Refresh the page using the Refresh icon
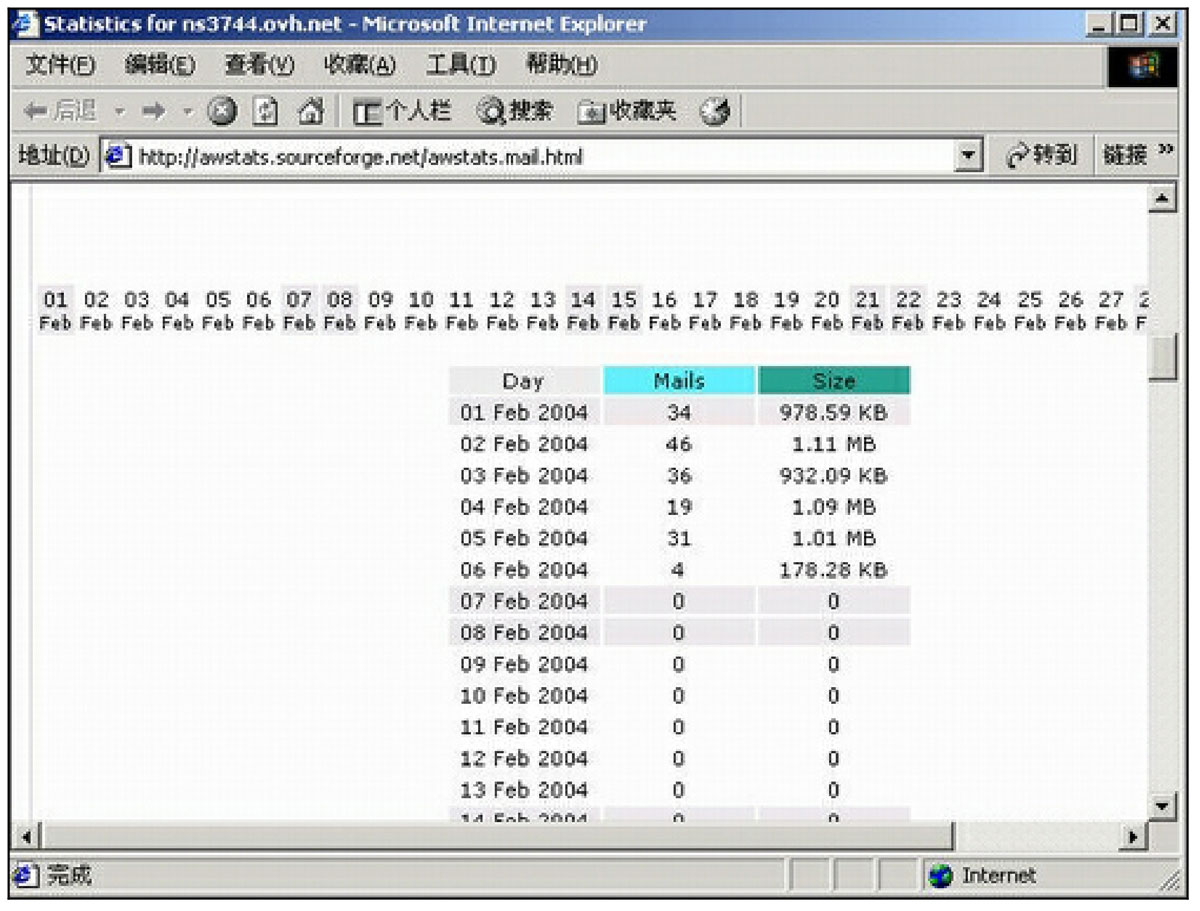 [x=267, y=111]
